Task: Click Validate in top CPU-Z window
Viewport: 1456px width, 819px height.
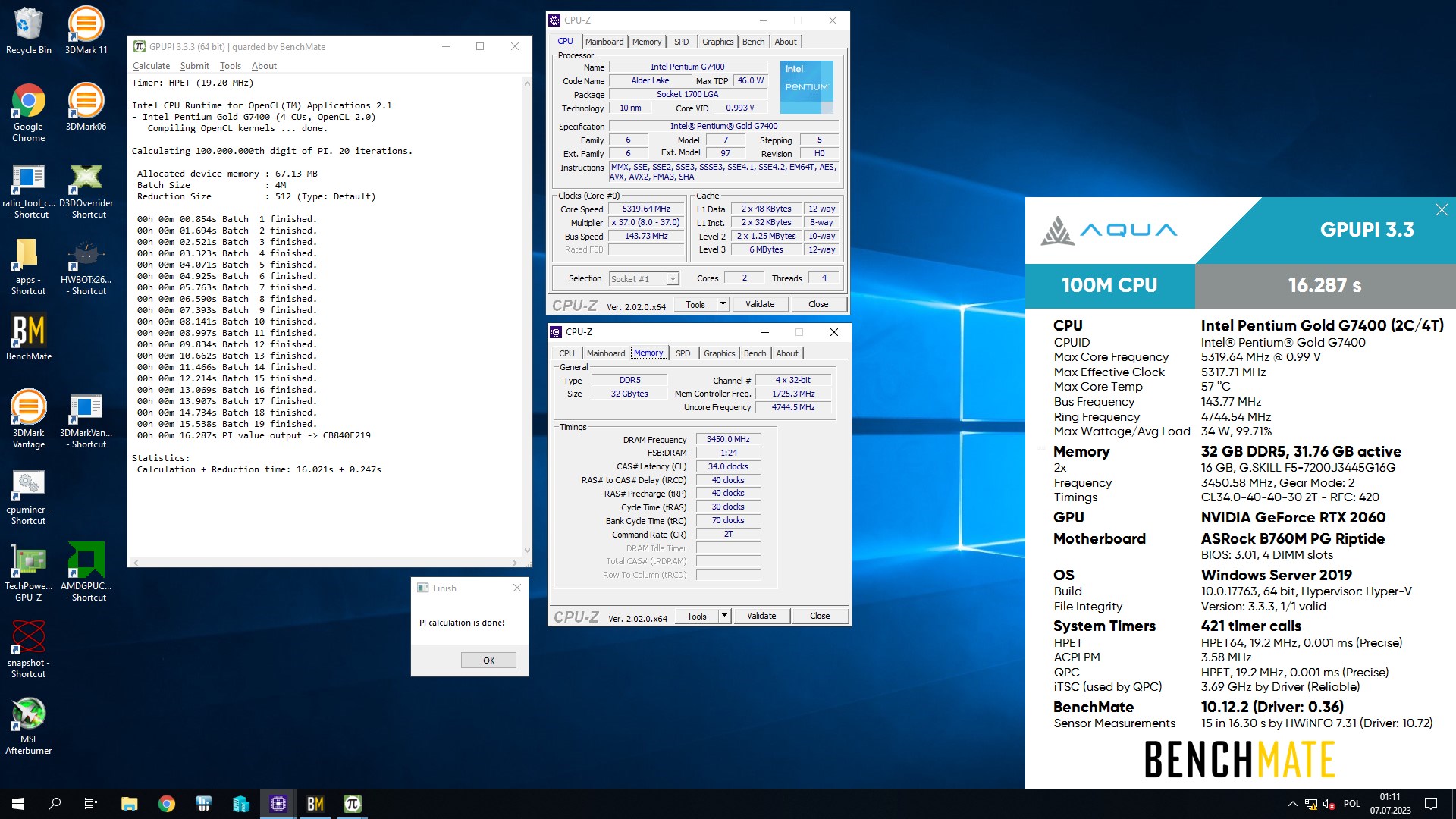Action: tap(760, 304)
